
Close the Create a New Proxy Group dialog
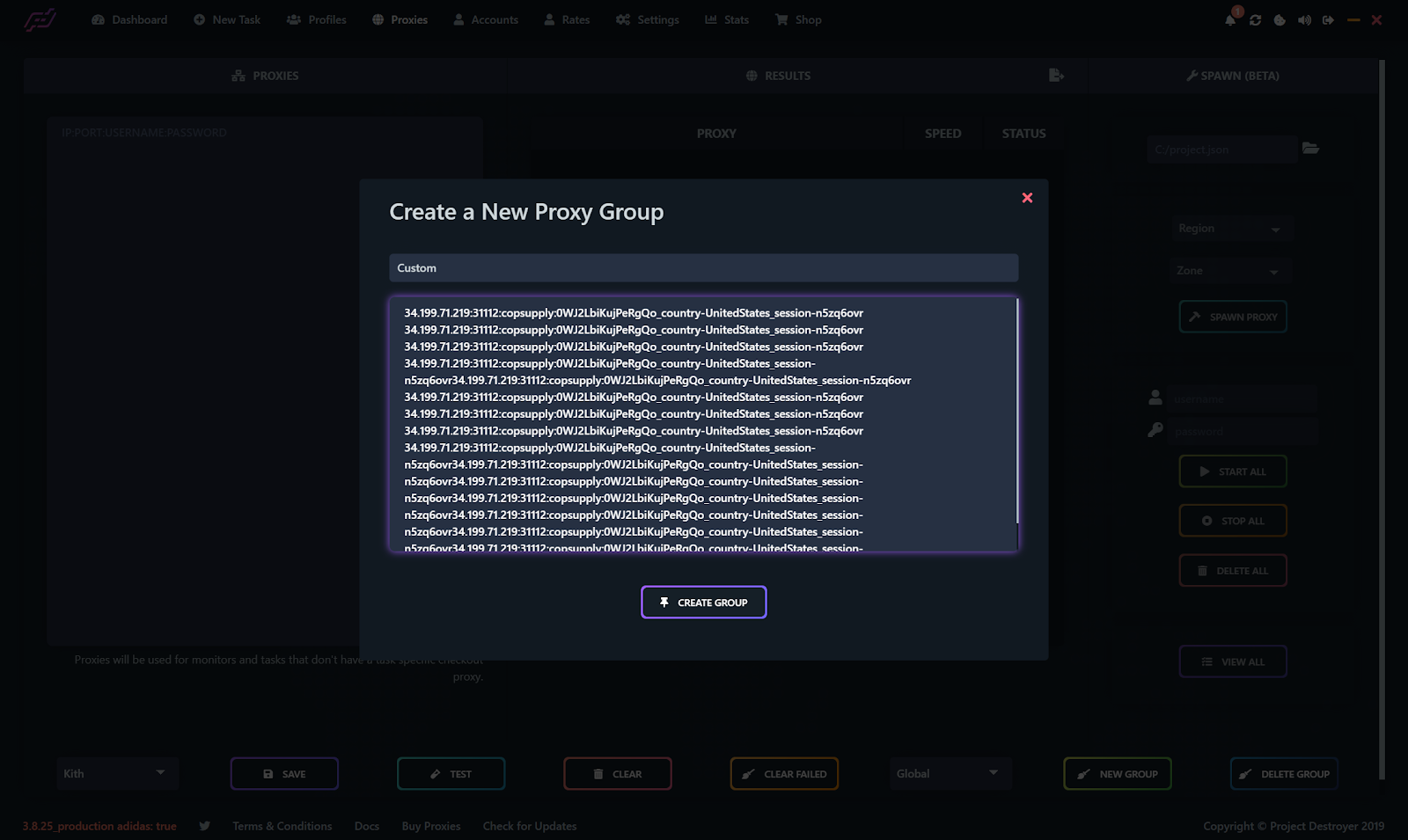tap(1026, 198)
